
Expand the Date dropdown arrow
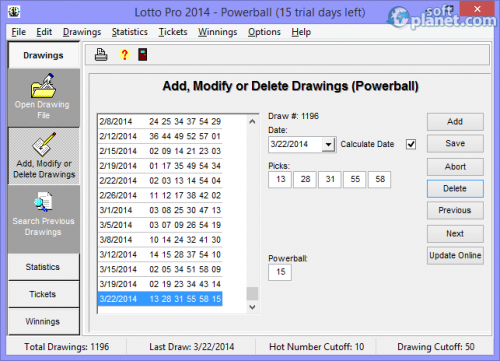click(x=329, y=145)
